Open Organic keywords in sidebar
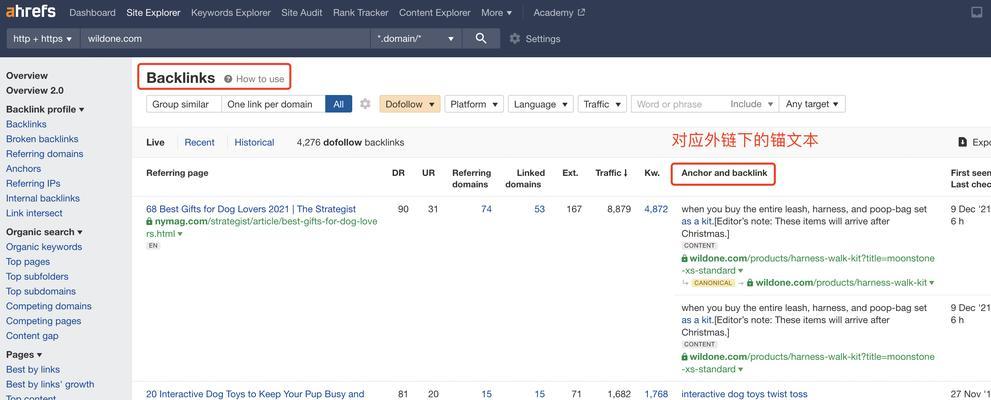Image resolution: width=991 pixels, height=400 pixels. [x=44, y=247]
